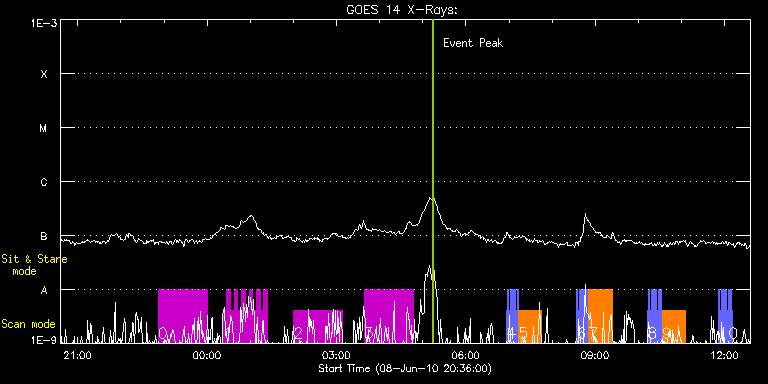Click the green Event Peak vertical line
Screen dimensions: 768x384
point(433,181)
